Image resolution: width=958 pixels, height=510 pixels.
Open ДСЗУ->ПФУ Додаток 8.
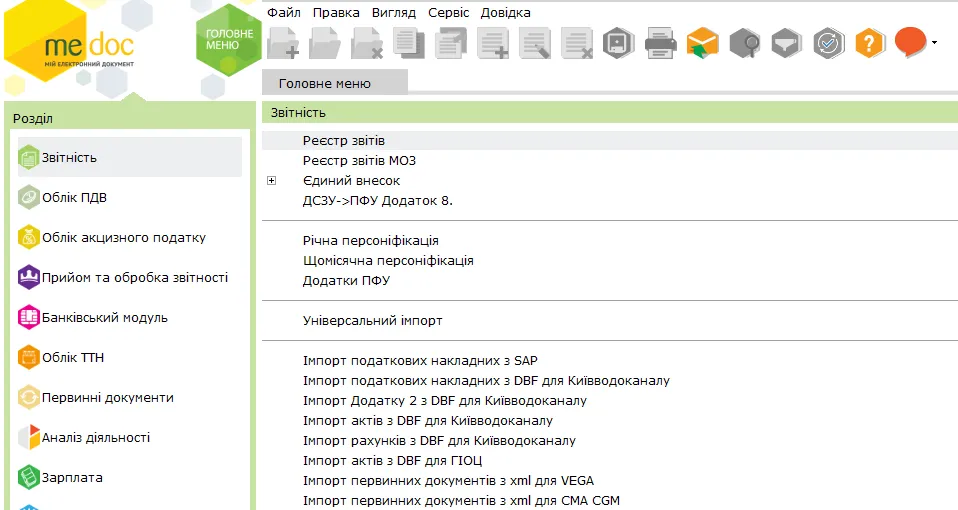(x=378, y=201)
